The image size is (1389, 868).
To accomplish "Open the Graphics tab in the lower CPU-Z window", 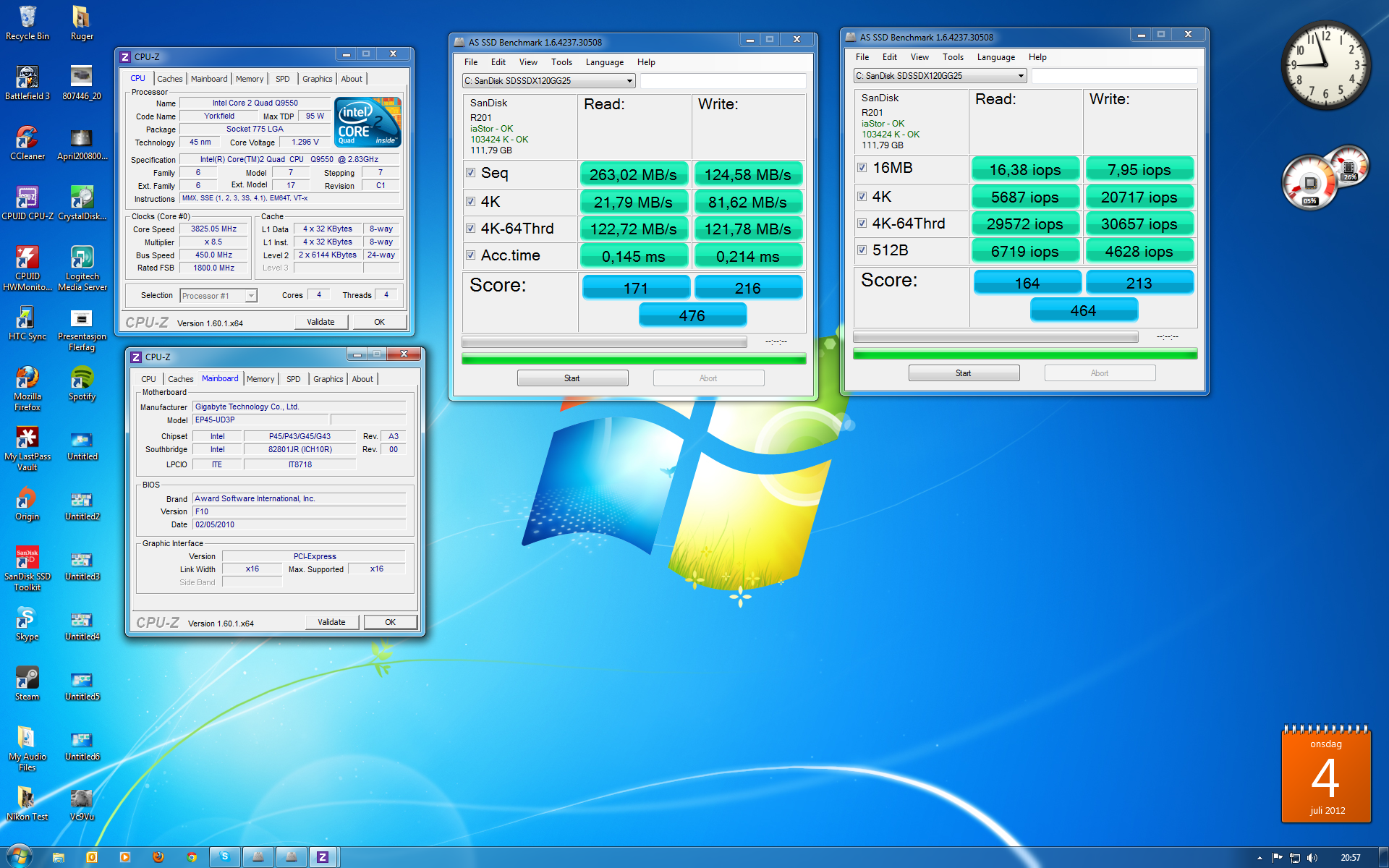I will (328, 379).
